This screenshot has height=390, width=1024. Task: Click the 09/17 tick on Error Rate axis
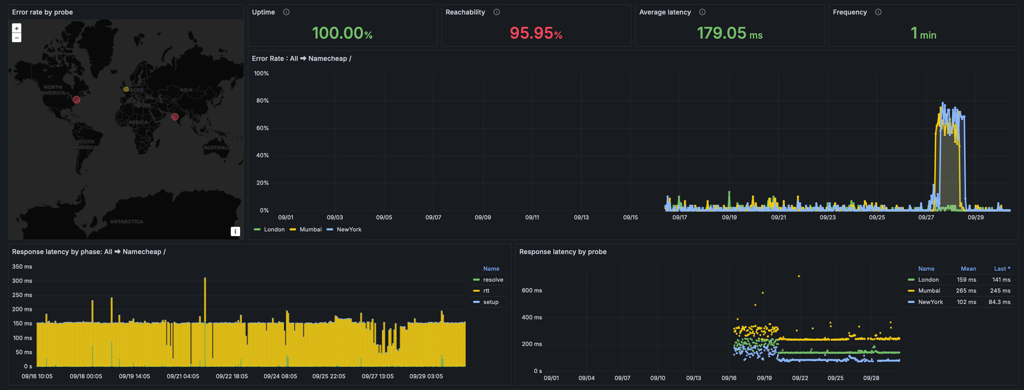click(680, 217)
